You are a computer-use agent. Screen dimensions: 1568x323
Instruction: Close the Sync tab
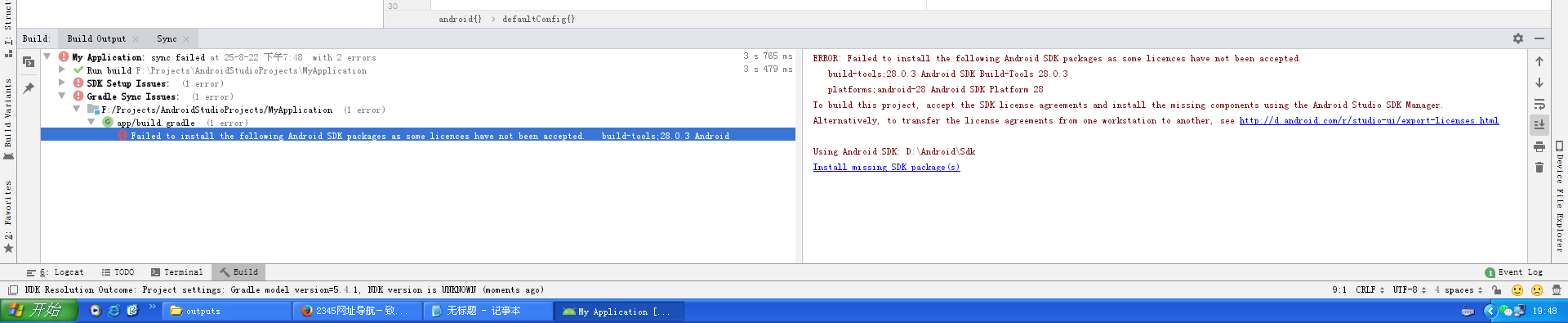click(x=186, y=39)
